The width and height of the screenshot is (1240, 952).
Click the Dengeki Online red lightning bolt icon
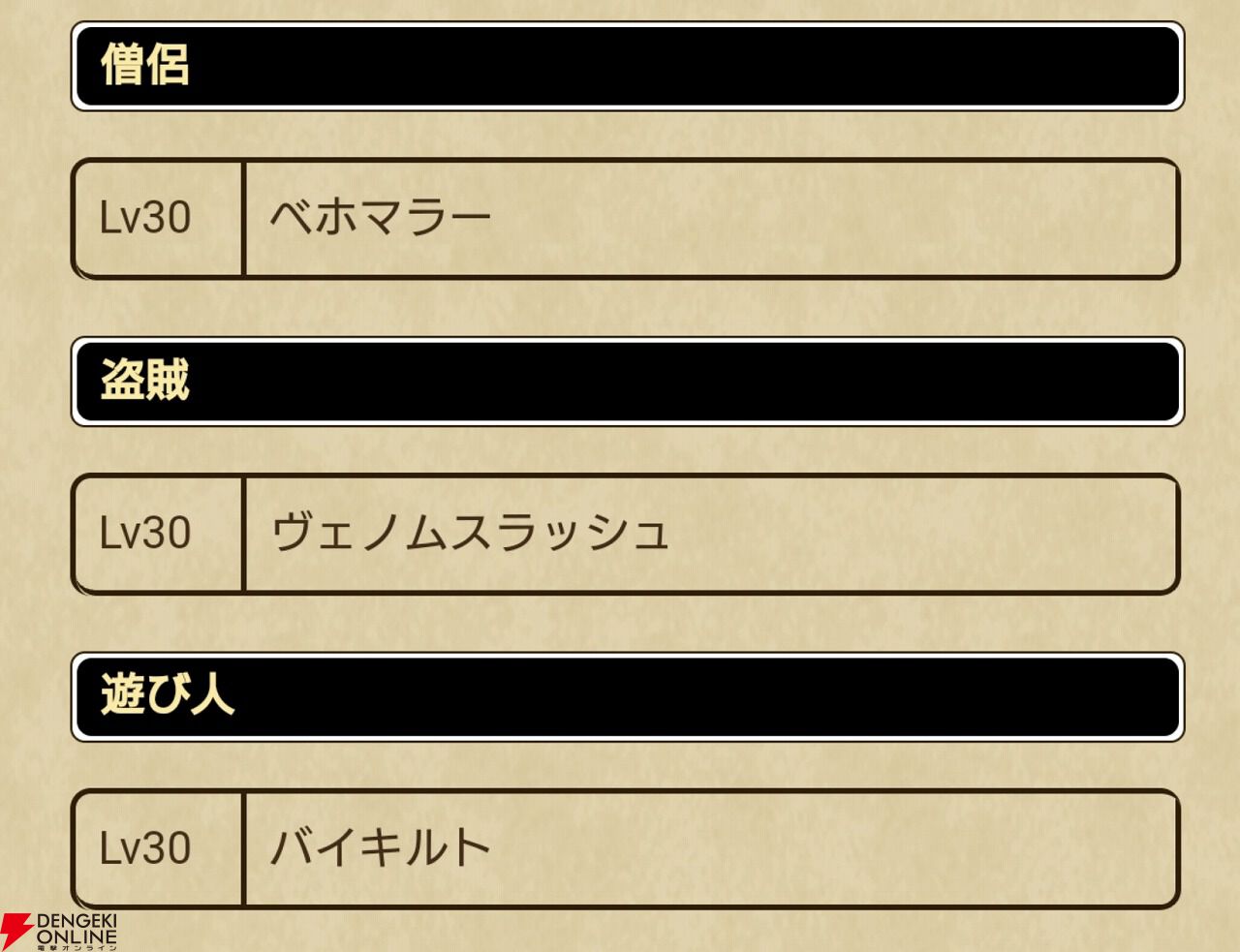16,931
